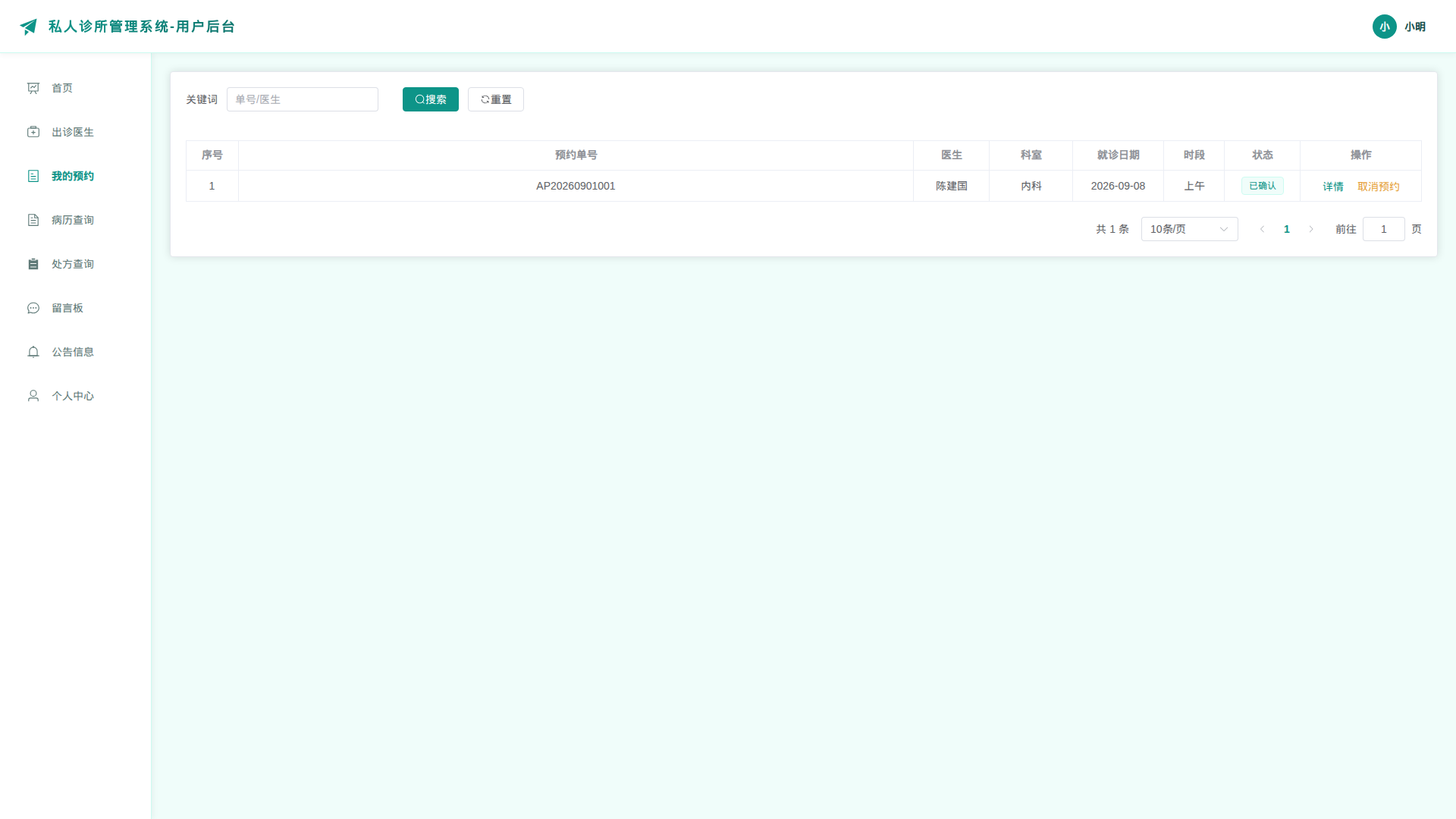Viewport: 1456px width, 819px height.
Task: Focus the 前往 page jump input
Action: (1384, 229)
